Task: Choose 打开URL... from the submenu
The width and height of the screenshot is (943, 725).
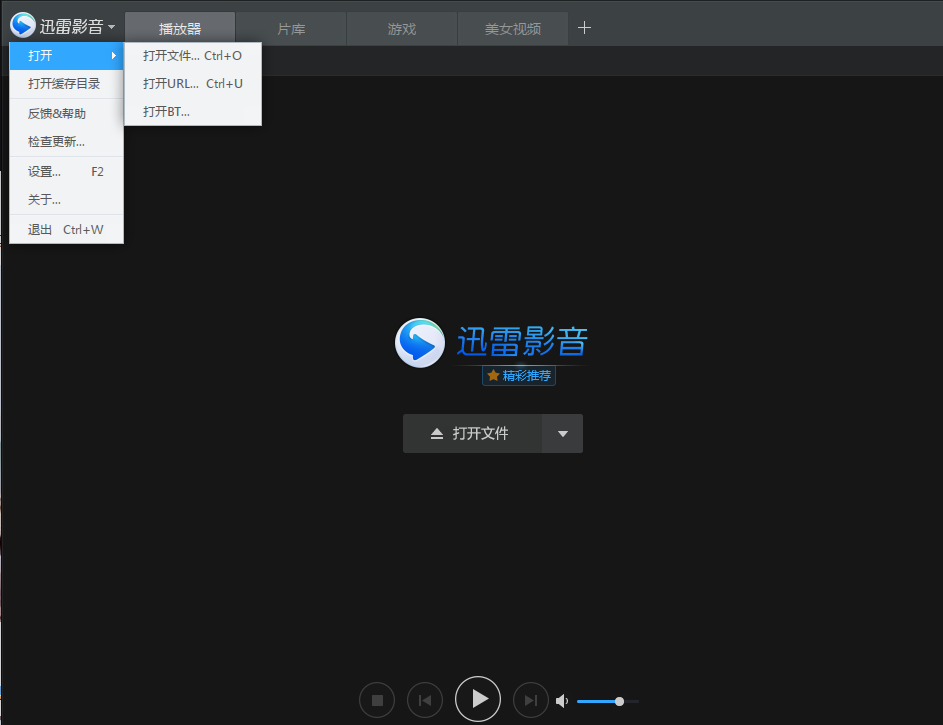Action: [192, 84]
